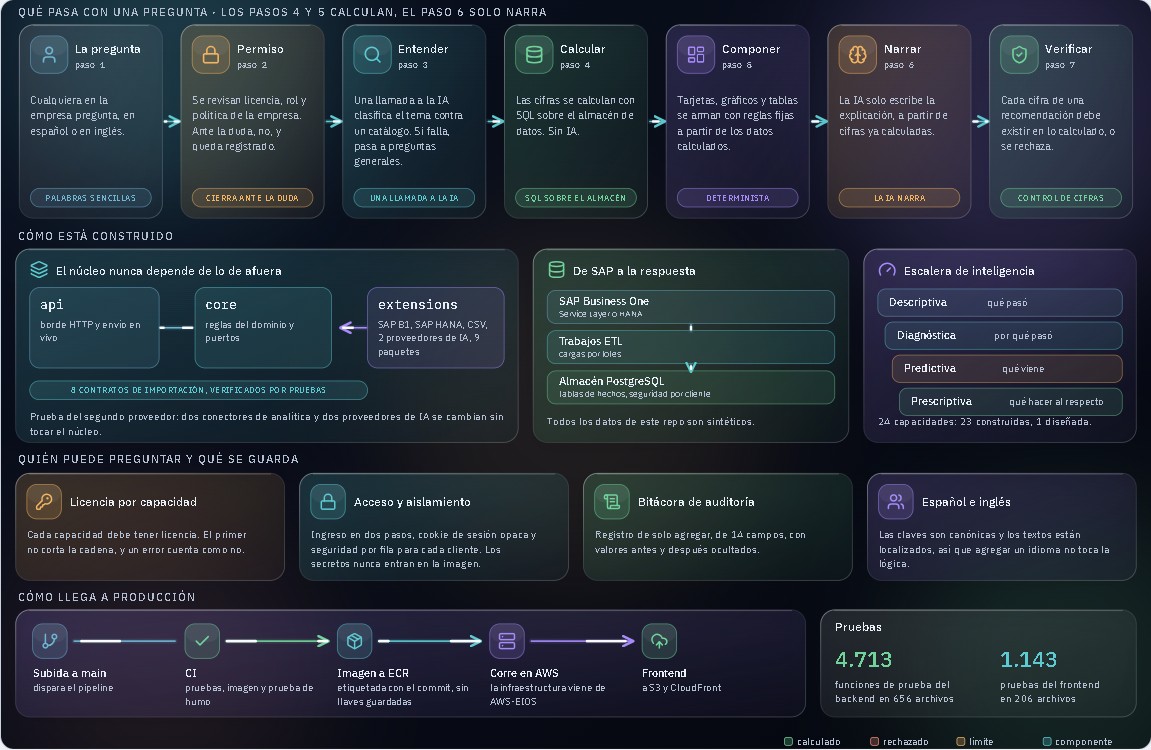Viewport: 1151px width, 750px height.
Task: Click the brain icon on the Narrar card
Action: click(857, 55)
